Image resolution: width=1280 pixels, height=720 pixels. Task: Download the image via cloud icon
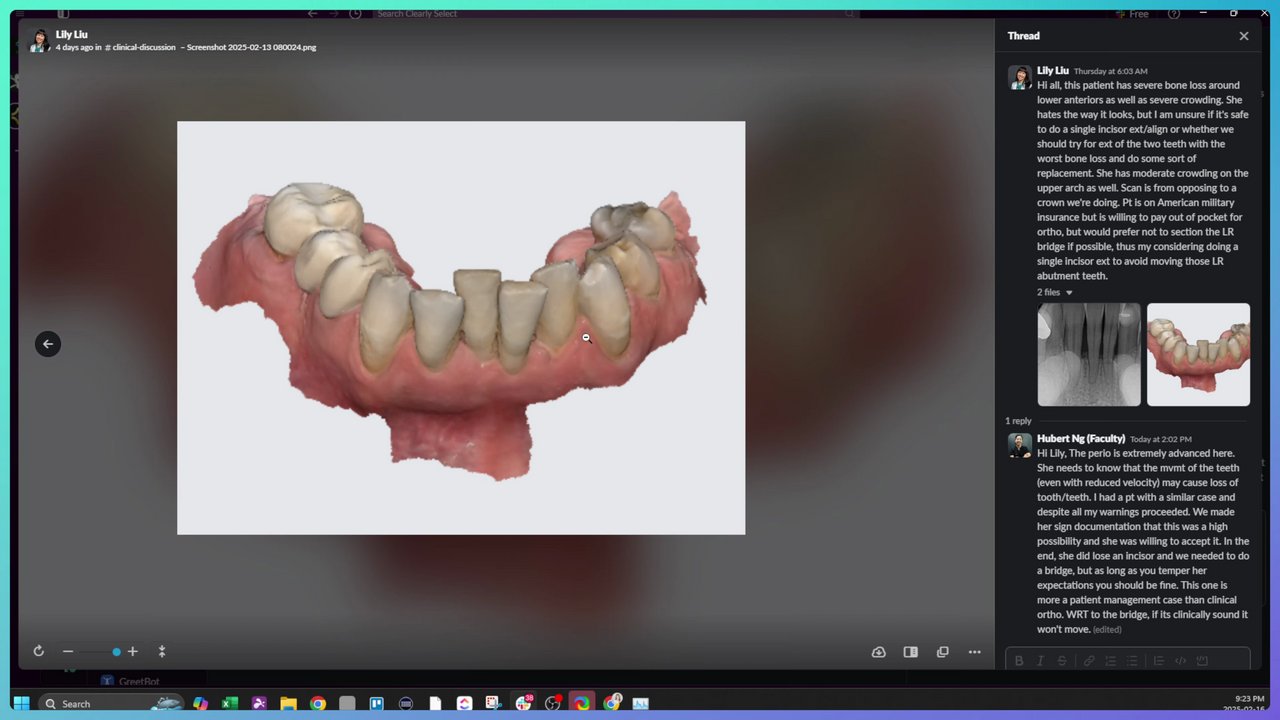879,652
